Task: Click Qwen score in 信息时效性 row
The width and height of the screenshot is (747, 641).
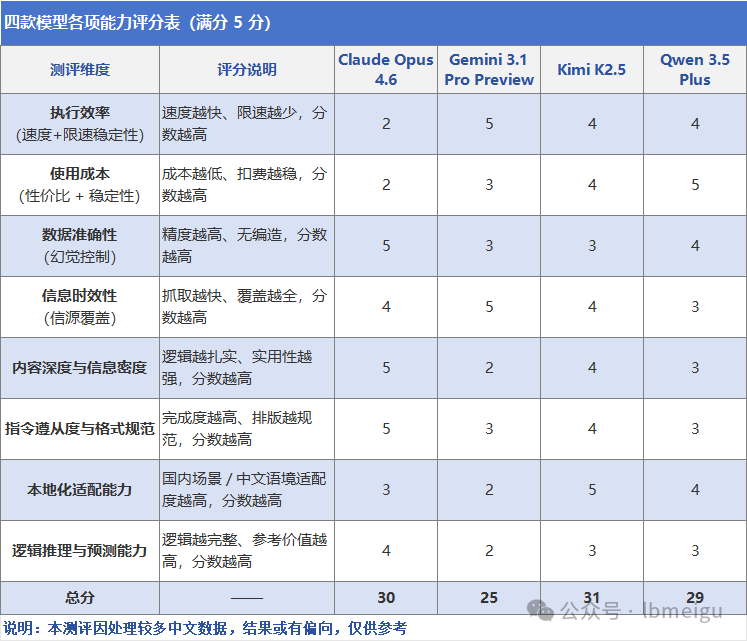Action: coord(695,307)
